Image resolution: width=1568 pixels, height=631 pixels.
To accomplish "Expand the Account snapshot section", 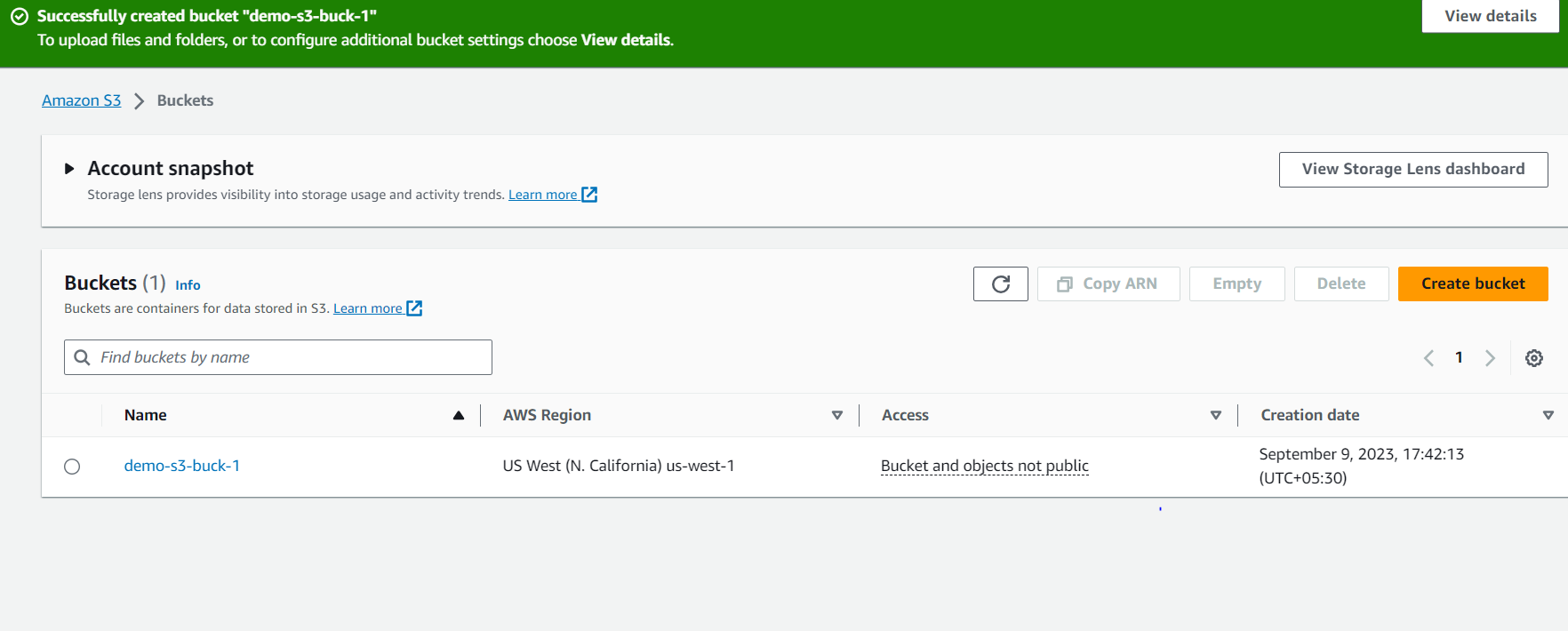I will [69, 169].
